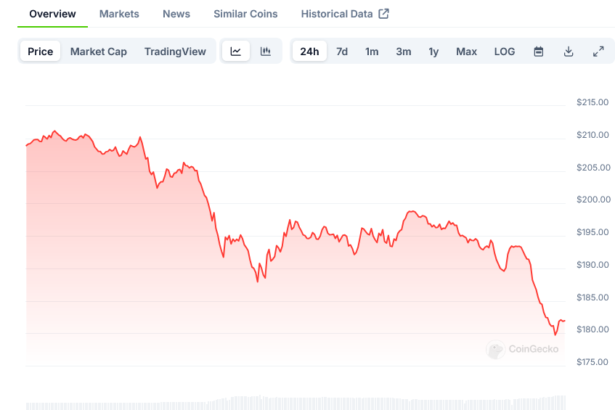615x410 pixels.
Task: Show Max time range
Action: (466, 51)
